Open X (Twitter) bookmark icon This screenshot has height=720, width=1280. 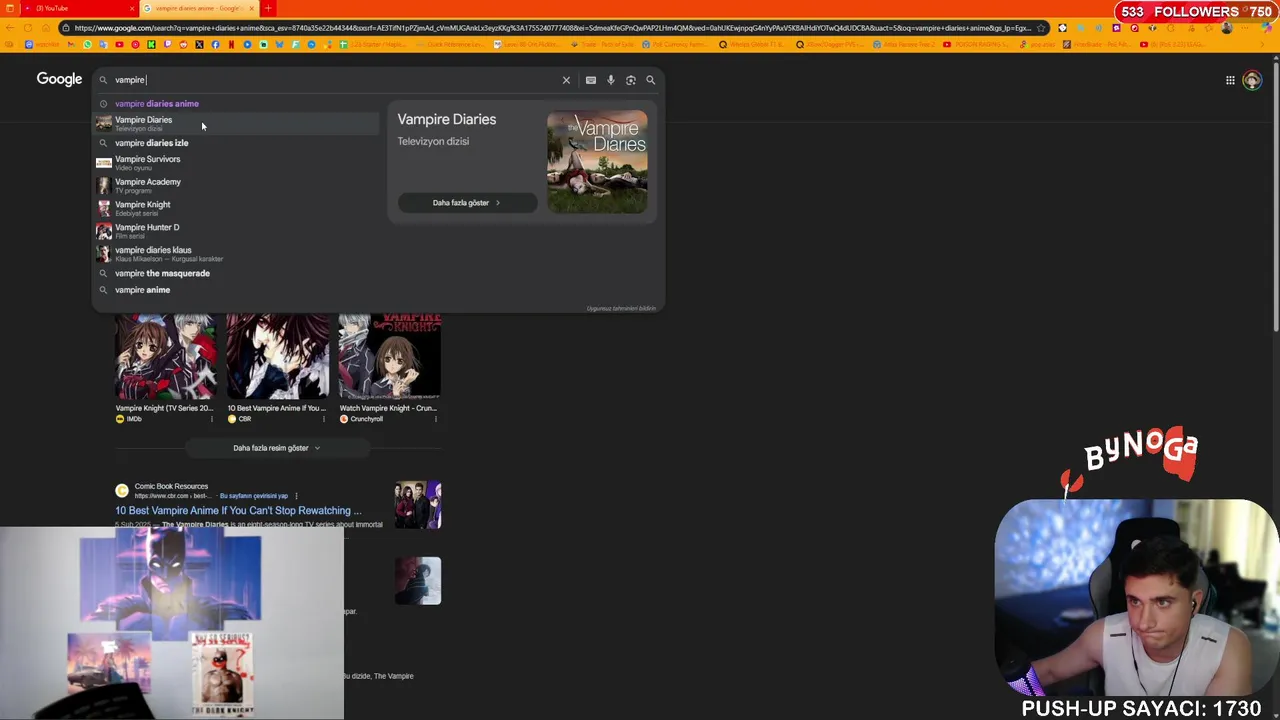tap(199, 44)
